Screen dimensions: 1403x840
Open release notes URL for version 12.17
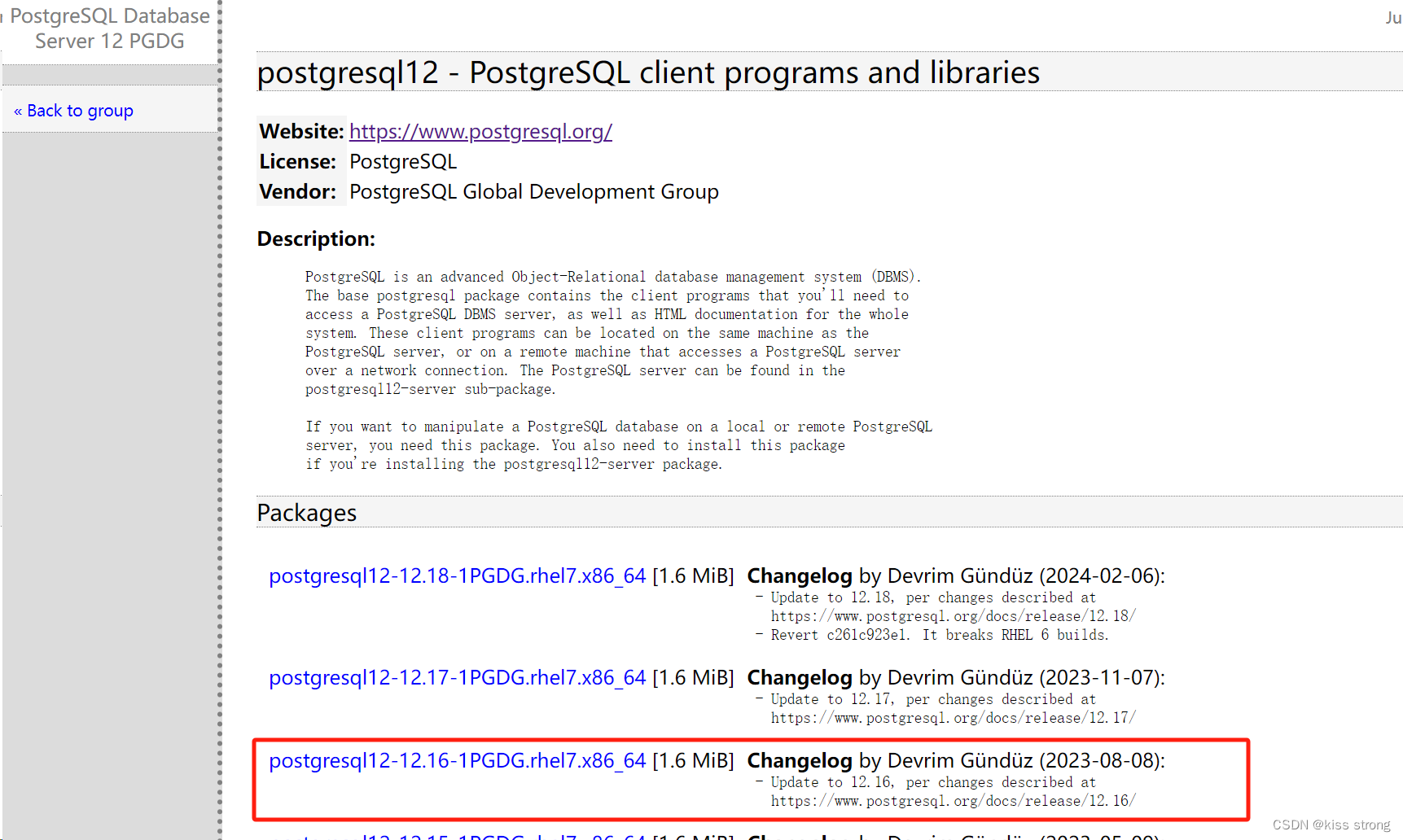[x=953, y=718]
